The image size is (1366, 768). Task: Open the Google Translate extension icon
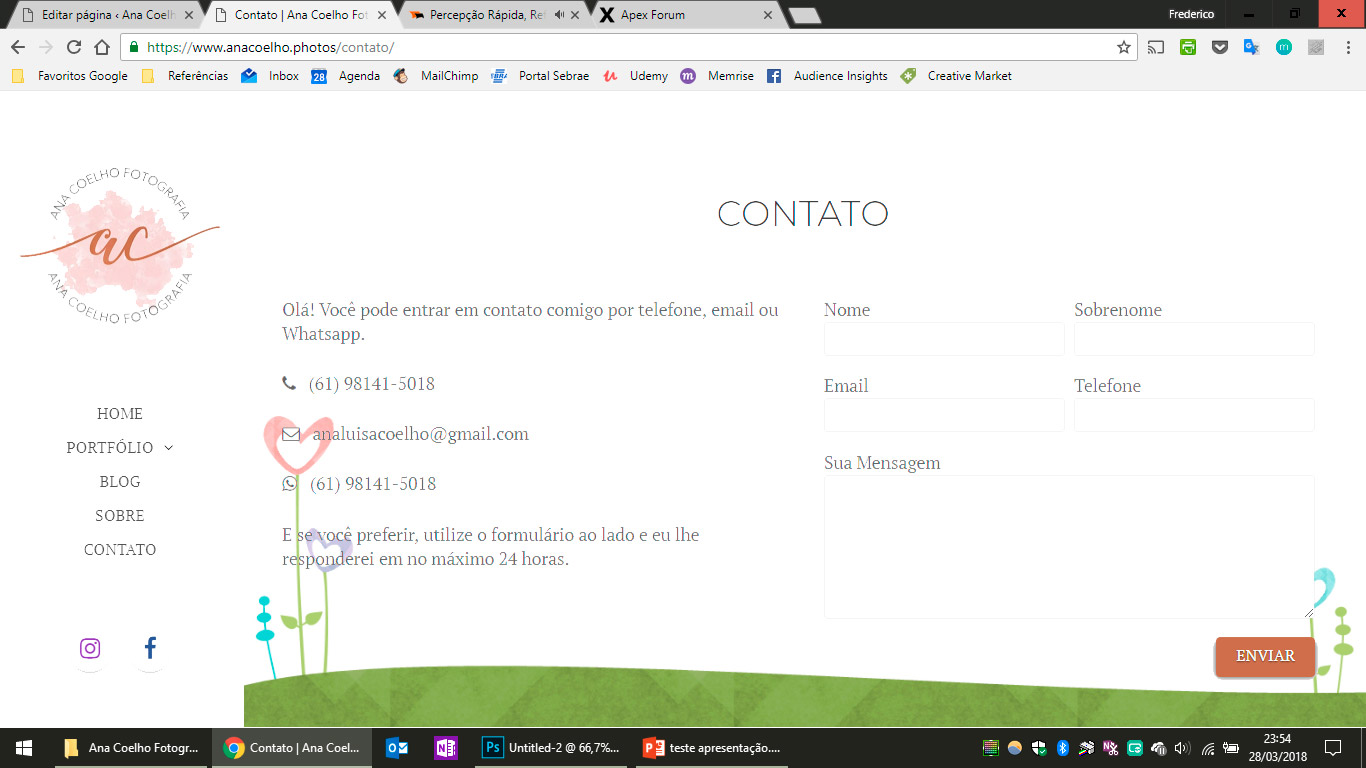click(1251, 47)
